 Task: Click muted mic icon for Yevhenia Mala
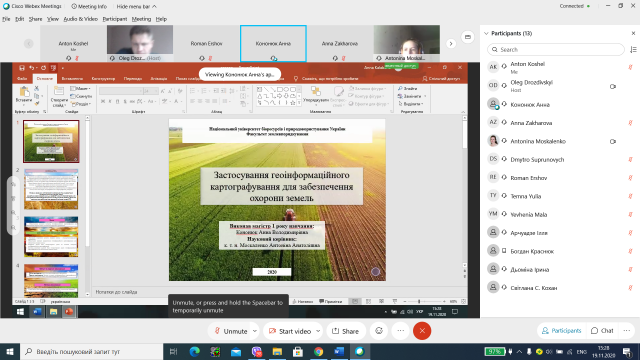(x=630, y=215)
